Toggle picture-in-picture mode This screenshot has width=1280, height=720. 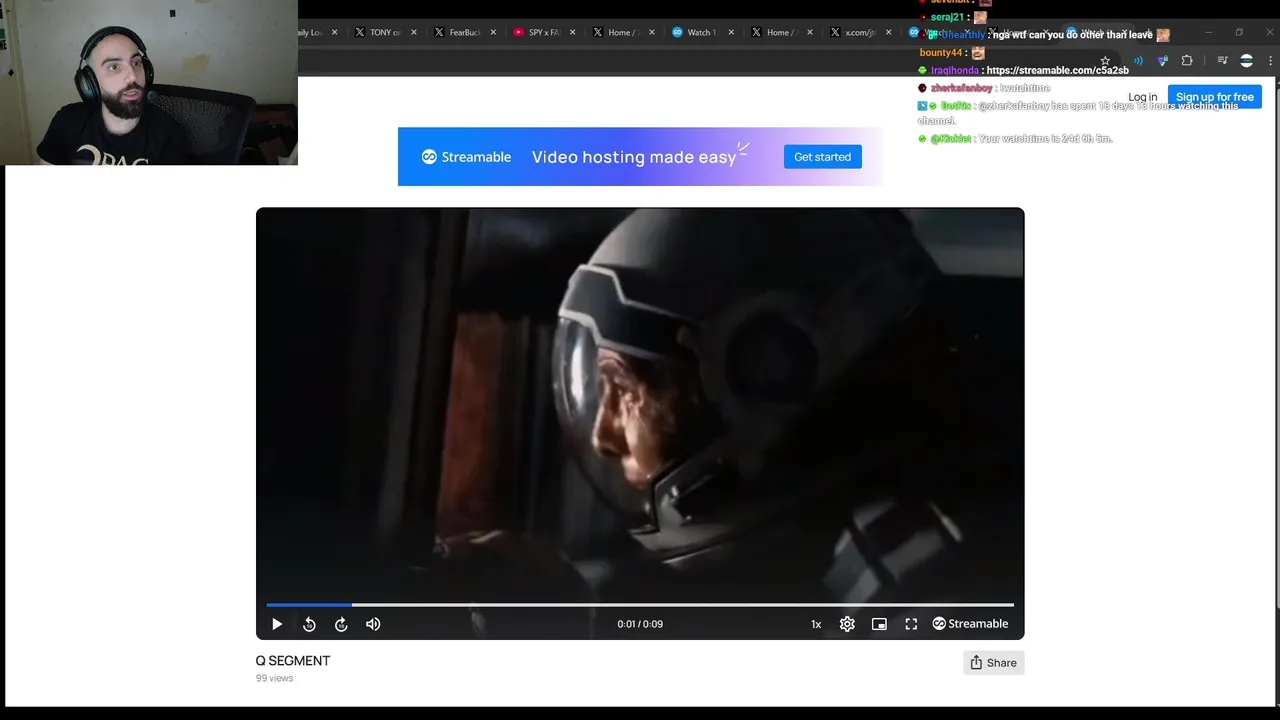pos(879,624)
